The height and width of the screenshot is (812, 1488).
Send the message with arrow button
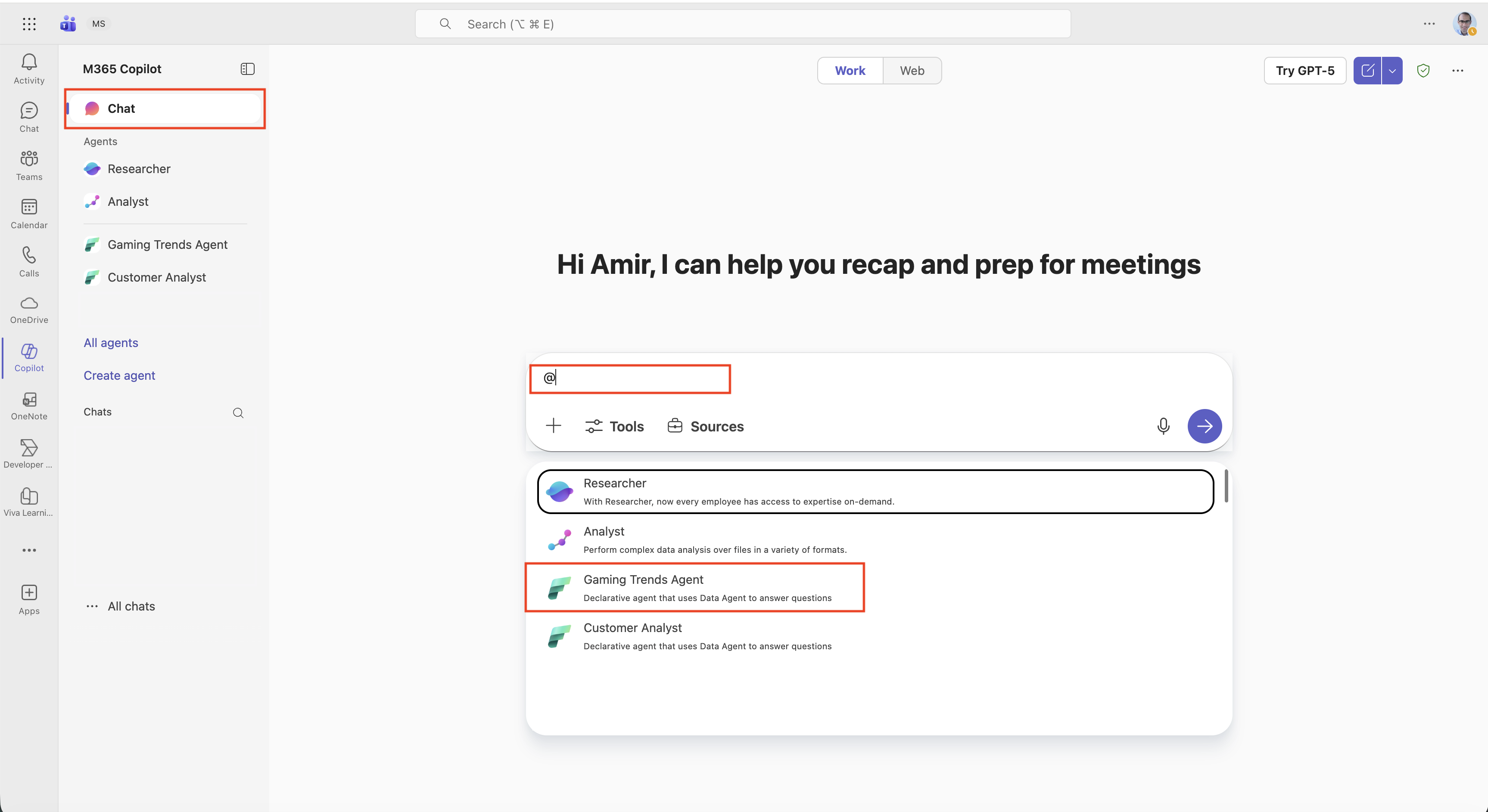tap(1205, 426)
